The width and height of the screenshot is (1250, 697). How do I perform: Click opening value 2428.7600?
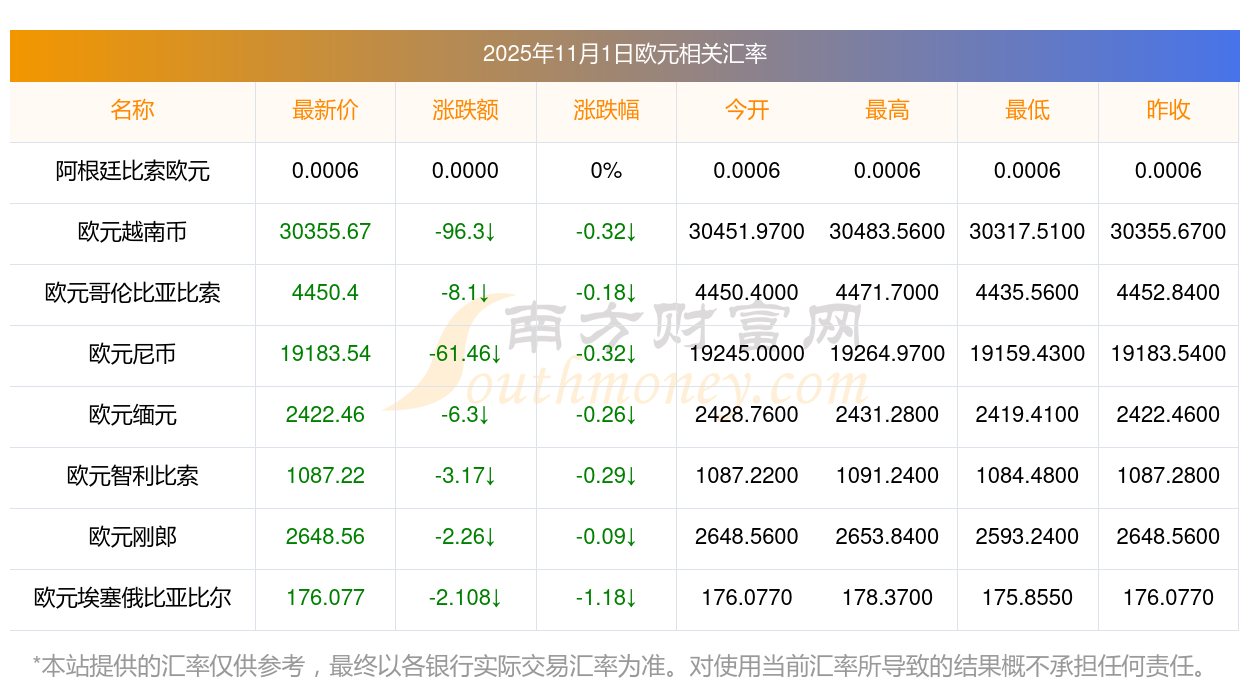[746, 415]
